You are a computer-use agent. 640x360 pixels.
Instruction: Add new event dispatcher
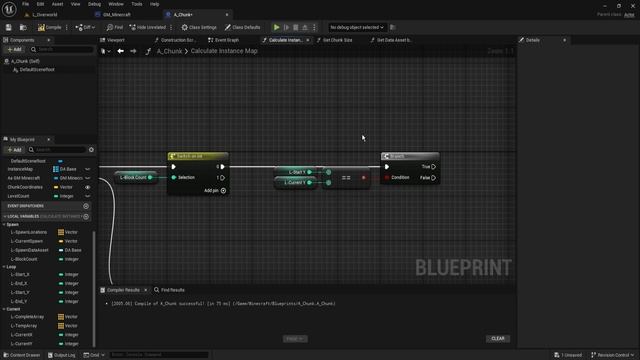tap(86, 206)
